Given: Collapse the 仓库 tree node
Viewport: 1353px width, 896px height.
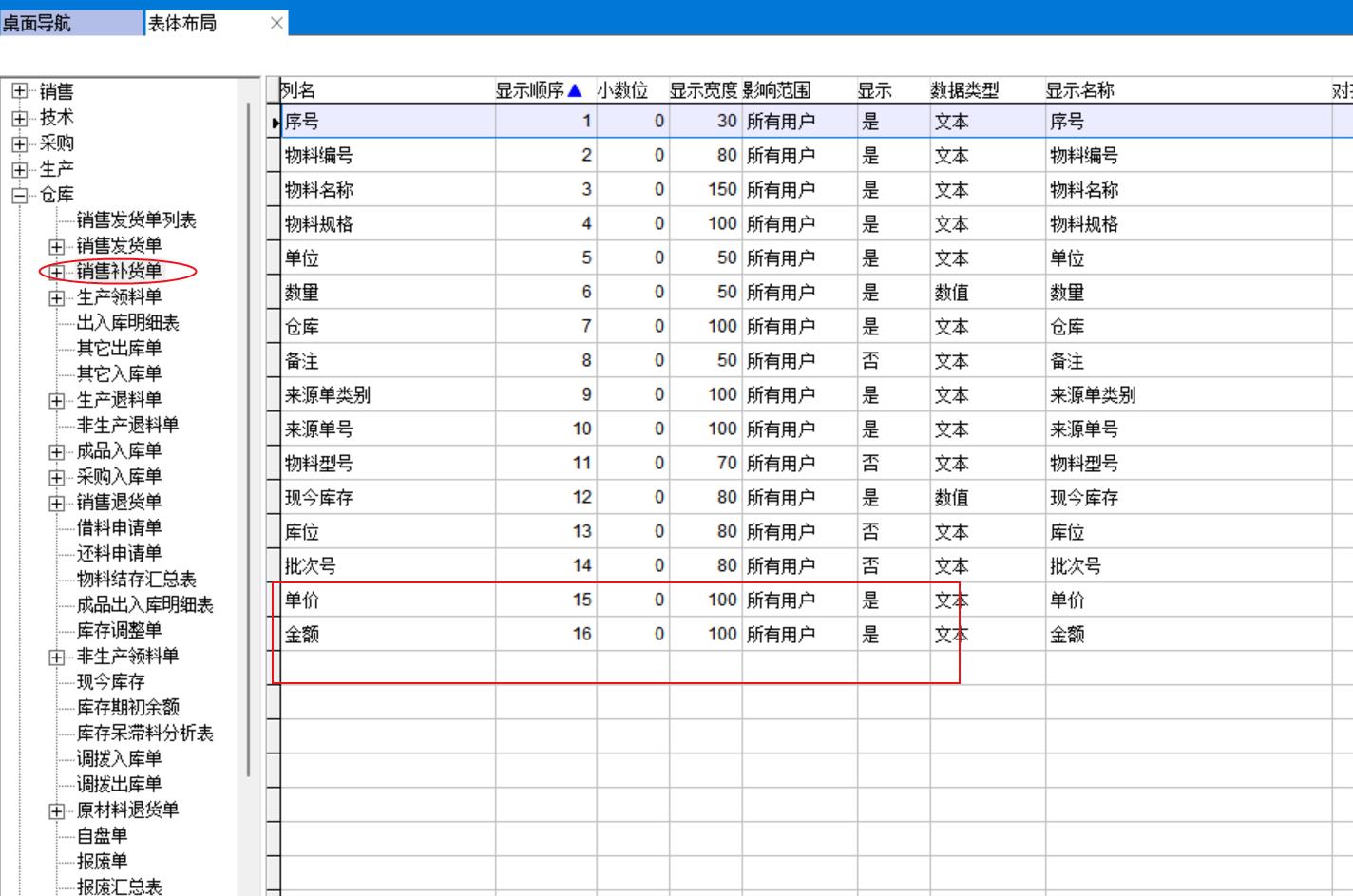Looking at the screenshot, I should pos(20,195).
